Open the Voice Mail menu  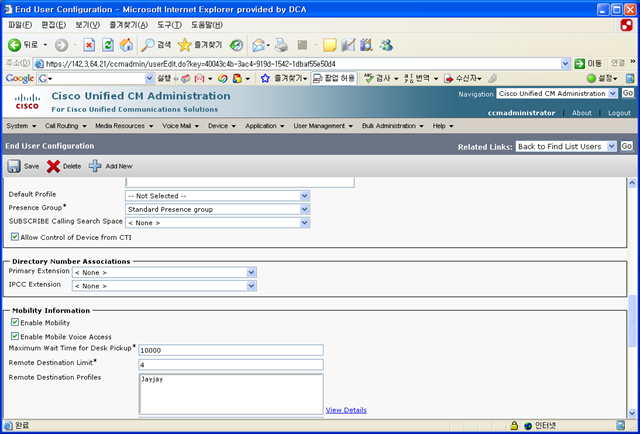click(180, 126)
